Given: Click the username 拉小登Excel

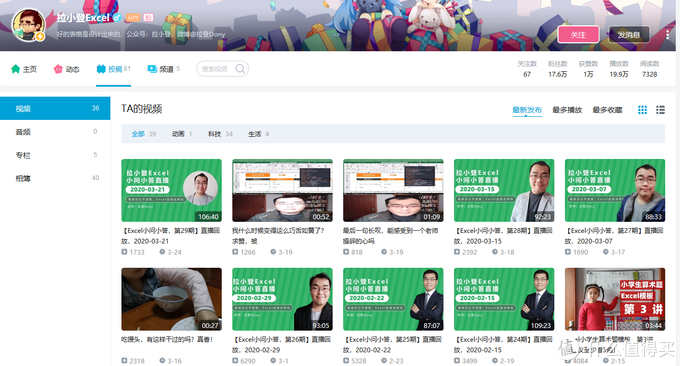Looking at the screenshot, I should coord(83,18).
